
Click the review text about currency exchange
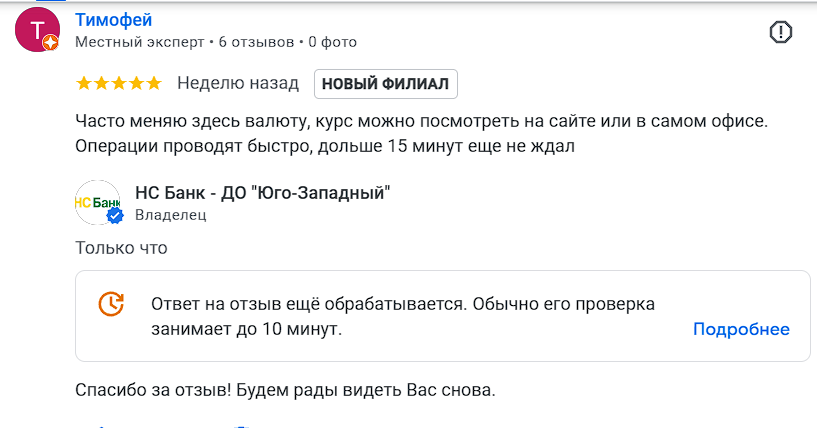[x=420, y=134]
